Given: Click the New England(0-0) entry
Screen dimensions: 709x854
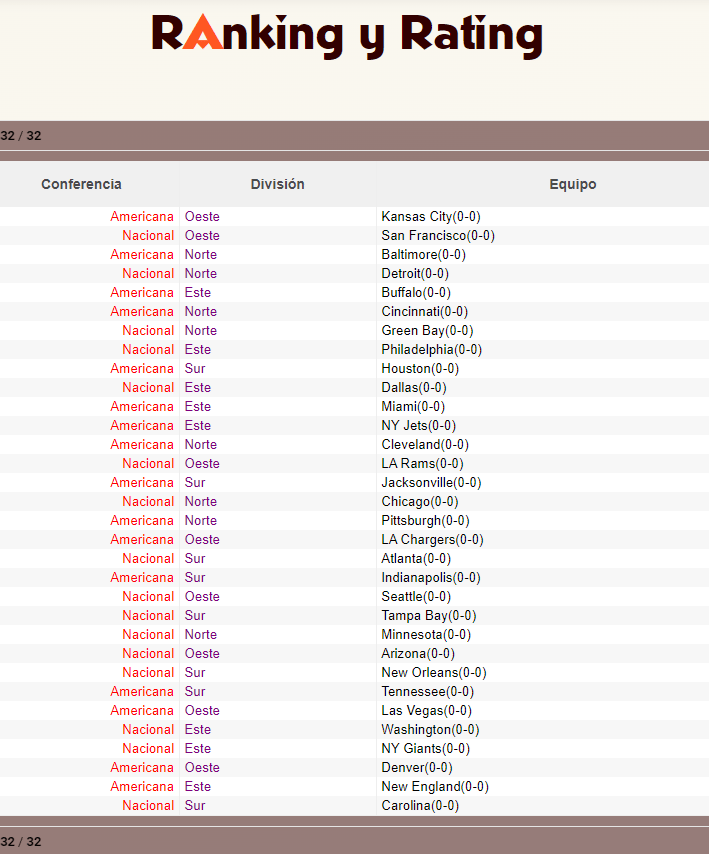Looking at the screenshot, I should [435, 786].
